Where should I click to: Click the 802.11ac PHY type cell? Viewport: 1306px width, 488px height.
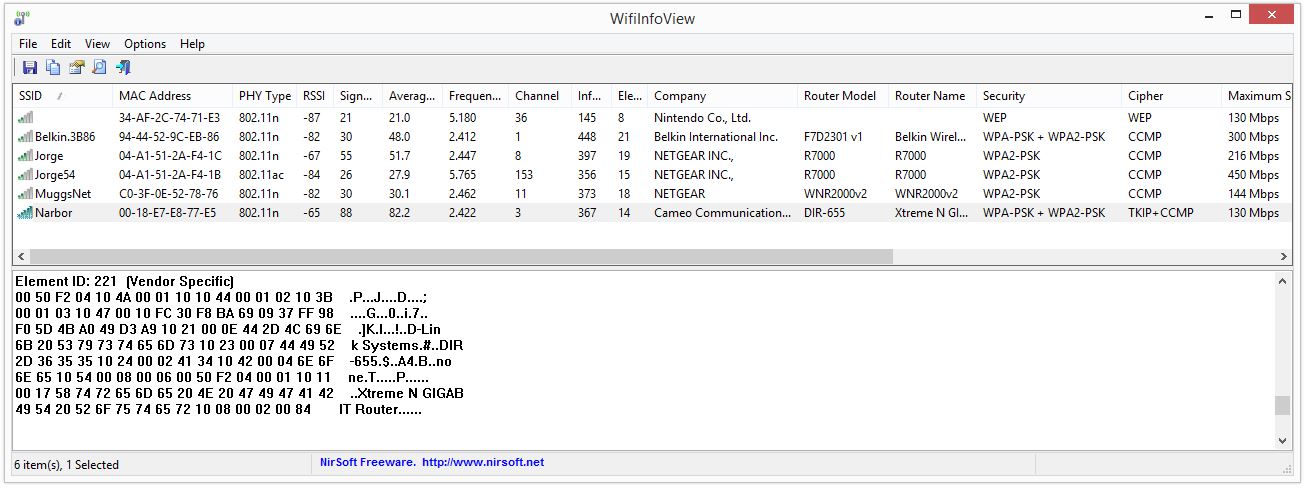264,174
